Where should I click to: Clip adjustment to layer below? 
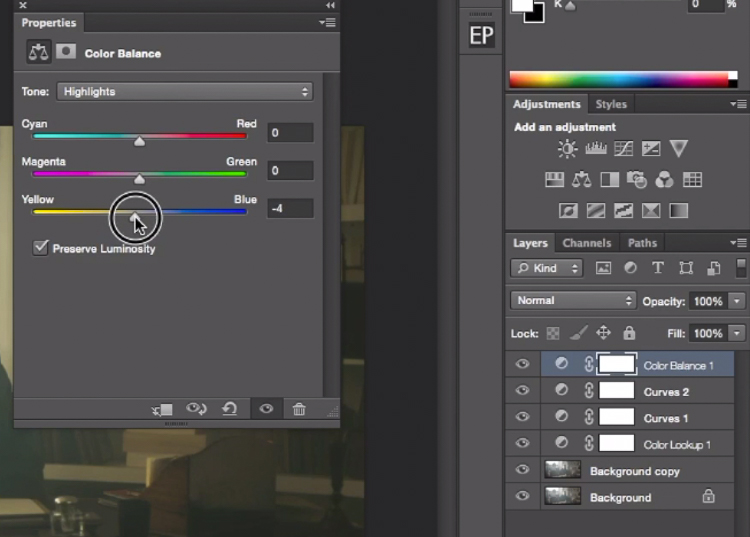(162, 409)
